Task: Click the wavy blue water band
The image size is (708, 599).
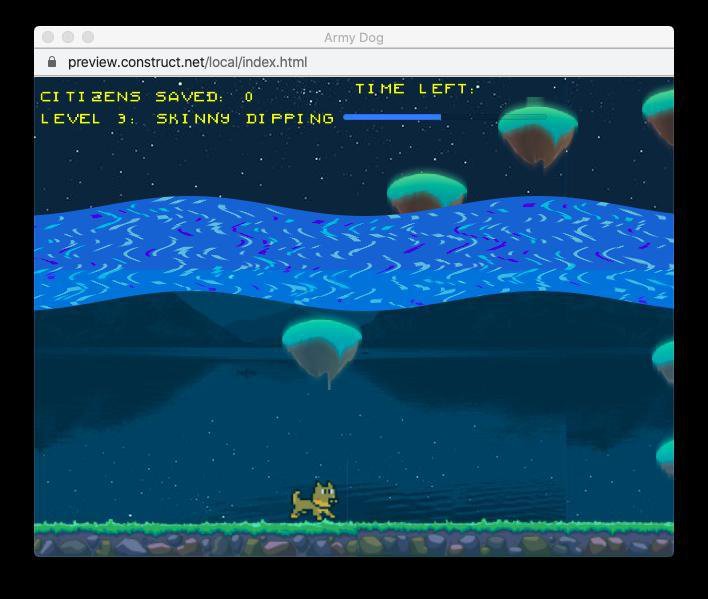Action: (354, 254)
